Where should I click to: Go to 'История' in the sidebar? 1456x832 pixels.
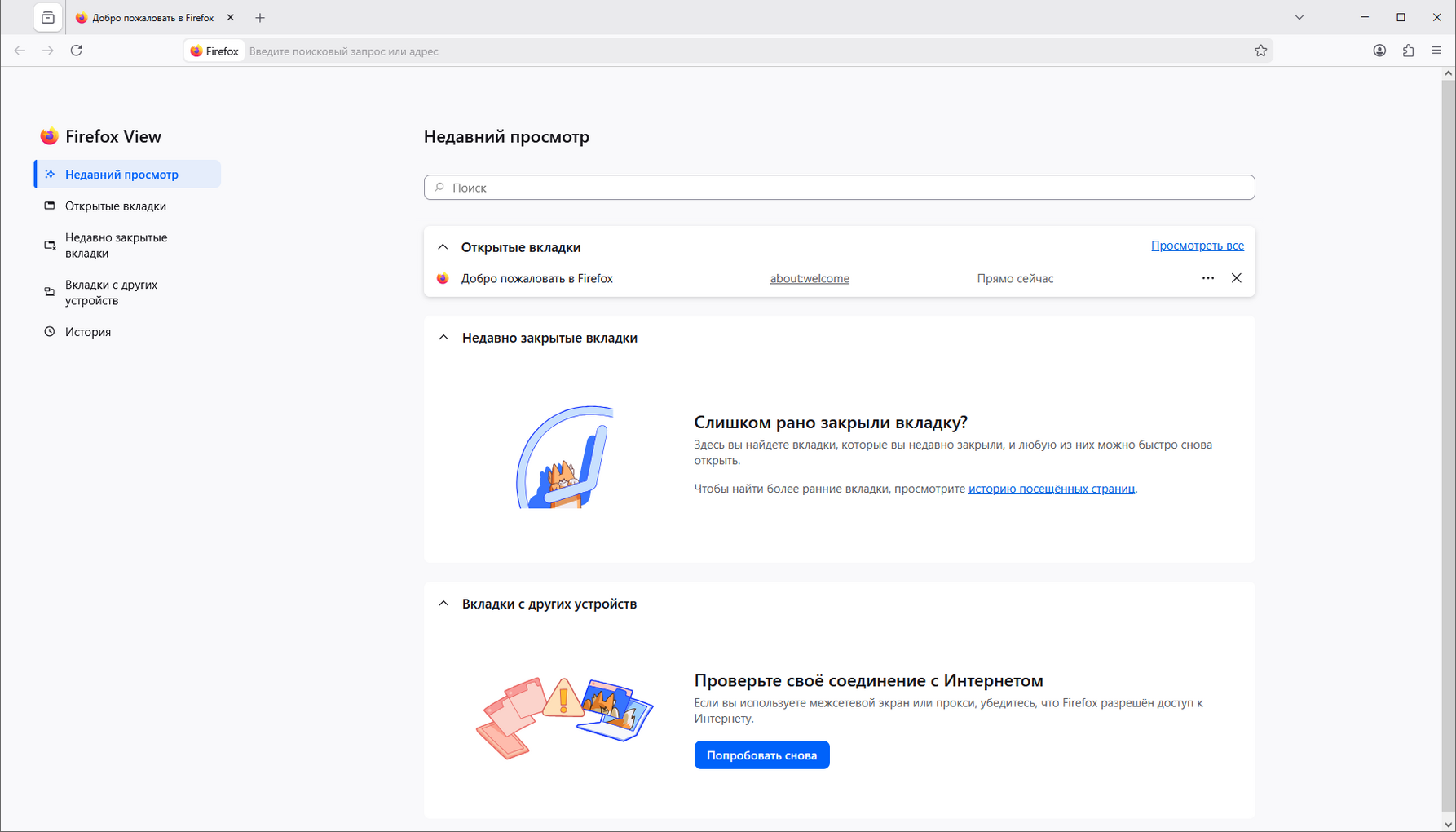click(x=128, y=332)
